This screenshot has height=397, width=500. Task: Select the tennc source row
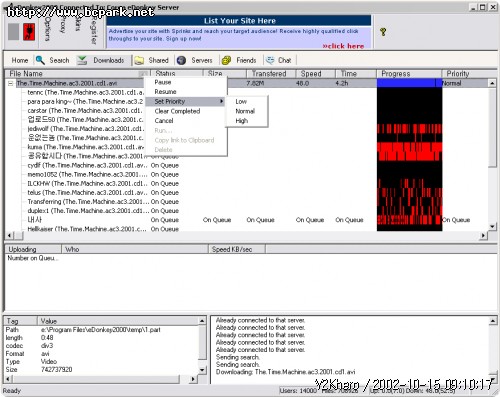(x=86, y=92)
